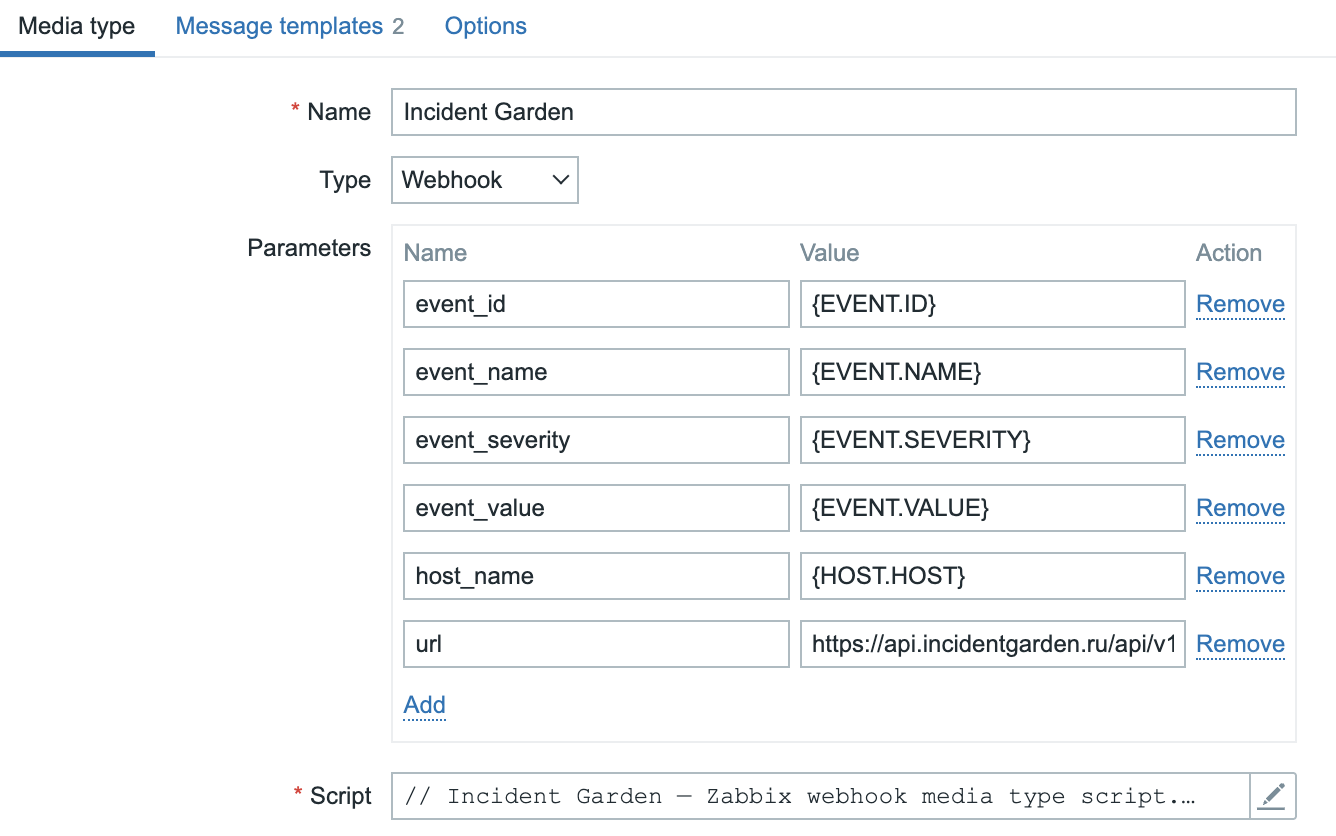Remove the event_value parameter

coord(1240,508)
